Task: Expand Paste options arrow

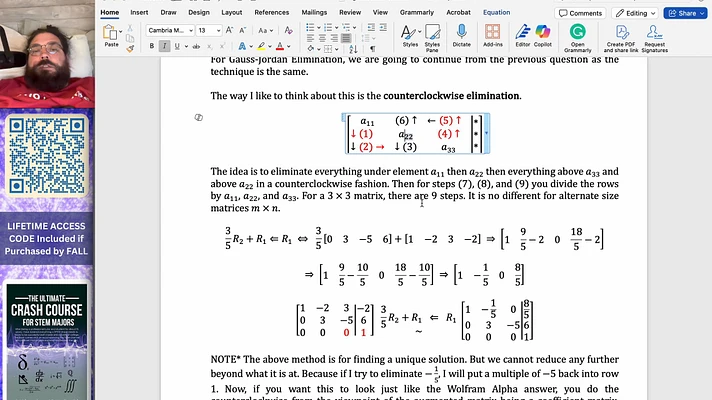Action: tap(120, 32)
